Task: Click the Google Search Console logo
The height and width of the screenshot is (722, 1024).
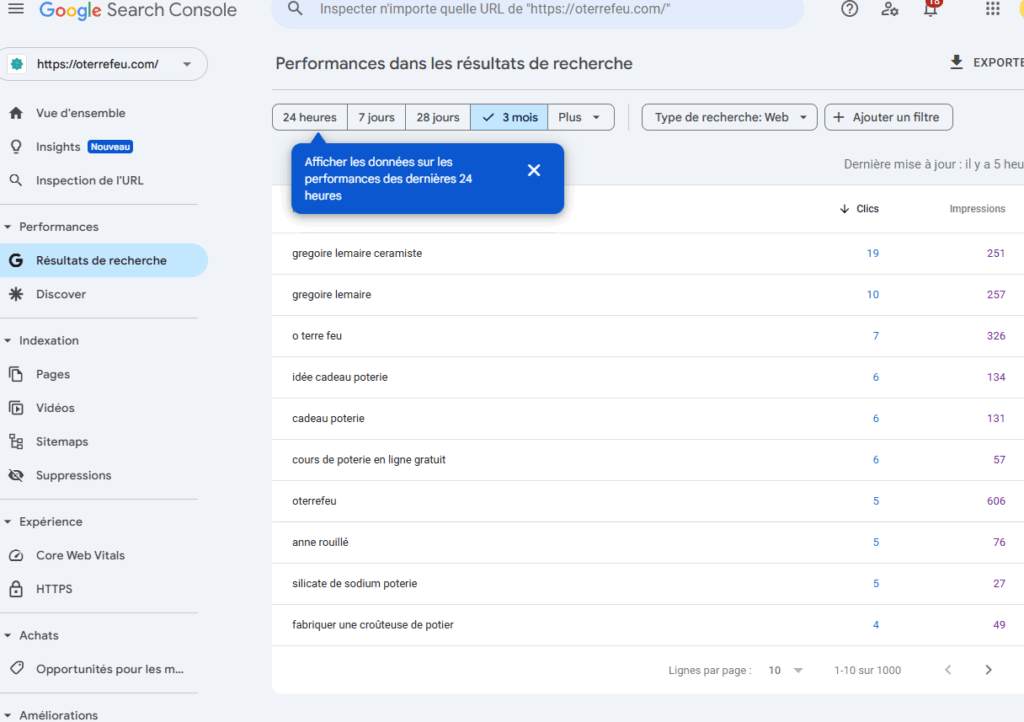Action: (x=138, y=10)
